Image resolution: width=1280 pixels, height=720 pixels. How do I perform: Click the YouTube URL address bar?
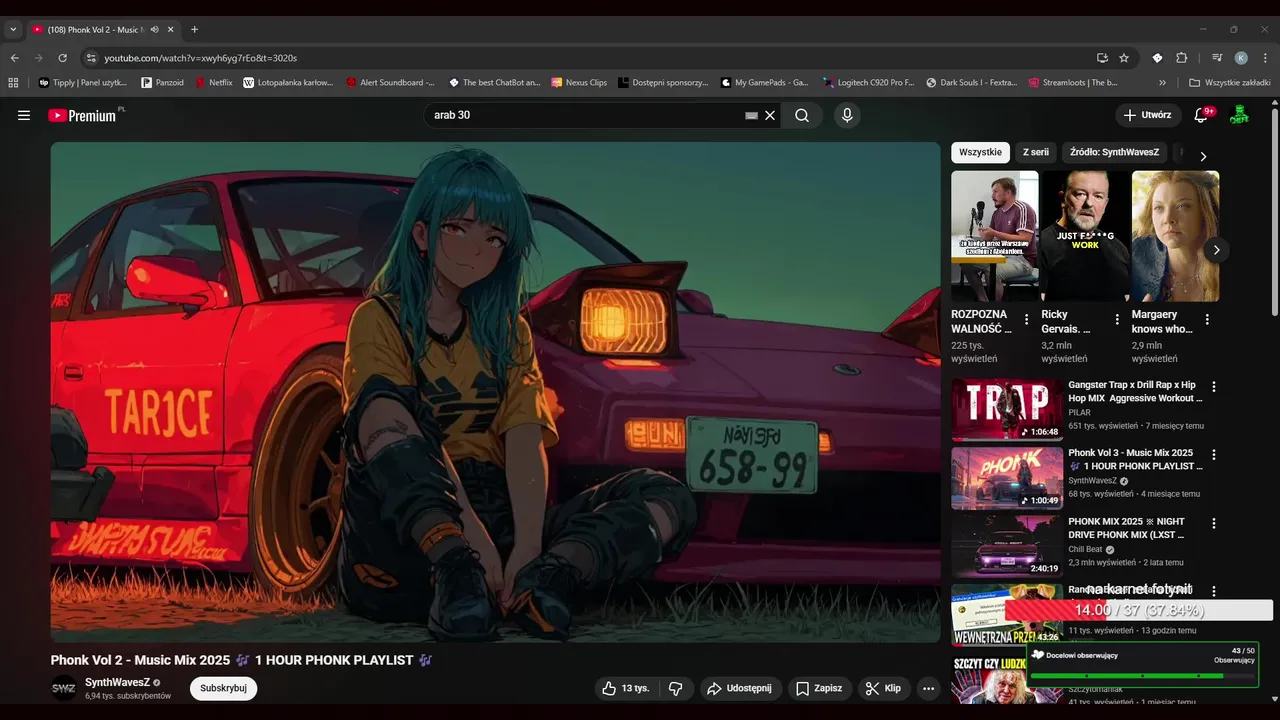(590, 58)
